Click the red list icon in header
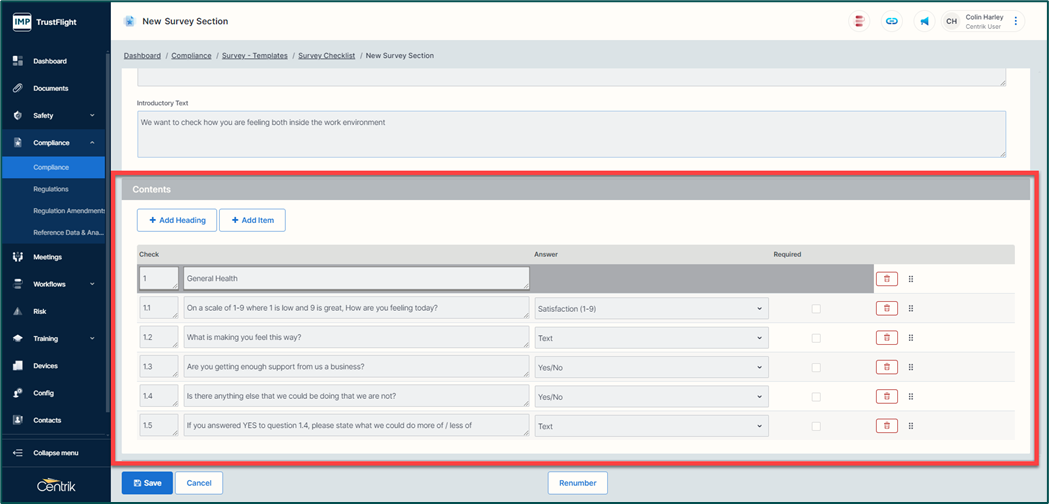Viewport: 1049px width, 504px height. tap(859, 21)
